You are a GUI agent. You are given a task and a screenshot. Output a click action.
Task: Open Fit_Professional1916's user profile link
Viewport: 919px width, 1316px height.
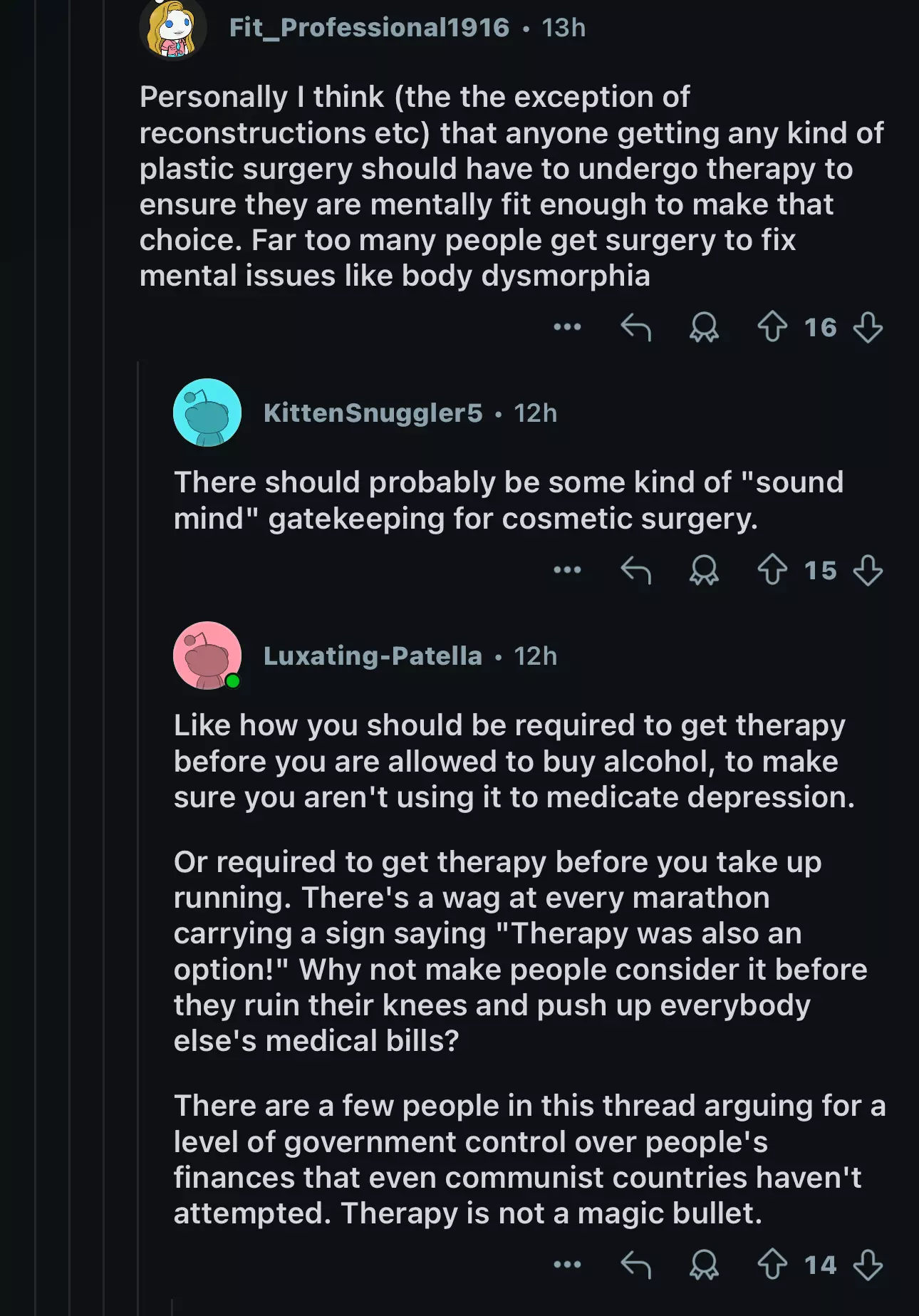point(369,28)
